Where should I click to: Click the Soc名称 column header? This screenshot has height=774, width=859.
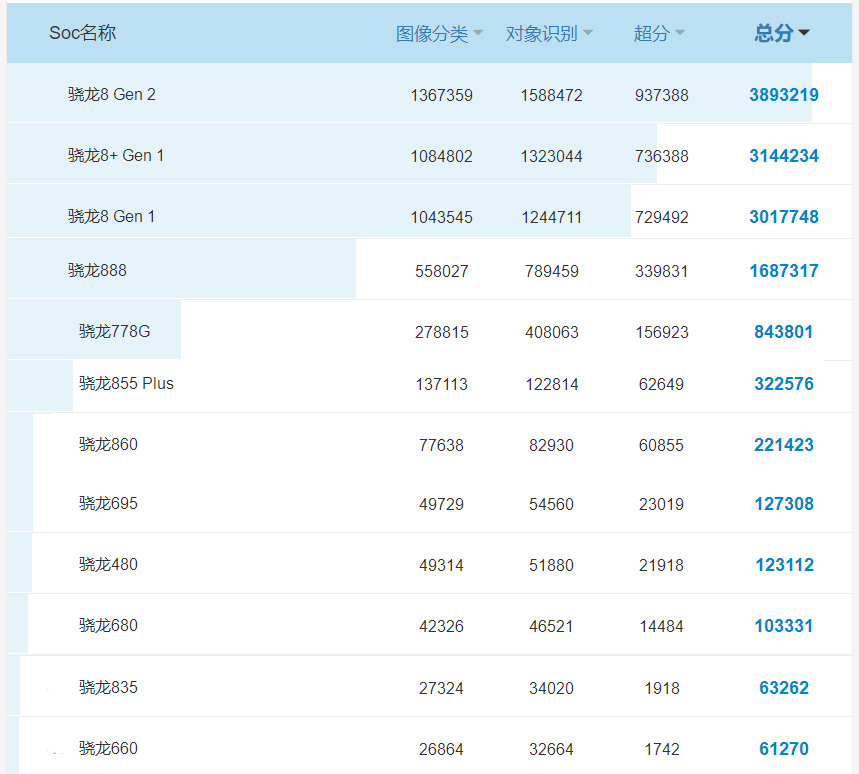click(83, 33)
